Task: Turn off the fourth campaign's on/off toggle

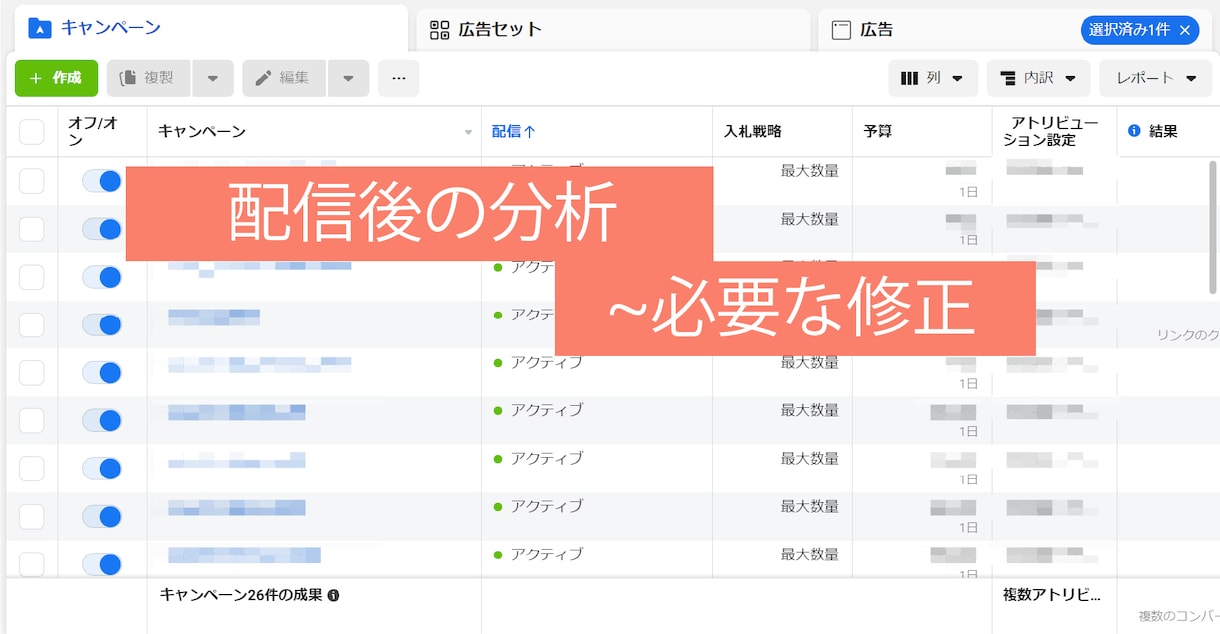Action: pyautogui.click(x=101, y=325)
